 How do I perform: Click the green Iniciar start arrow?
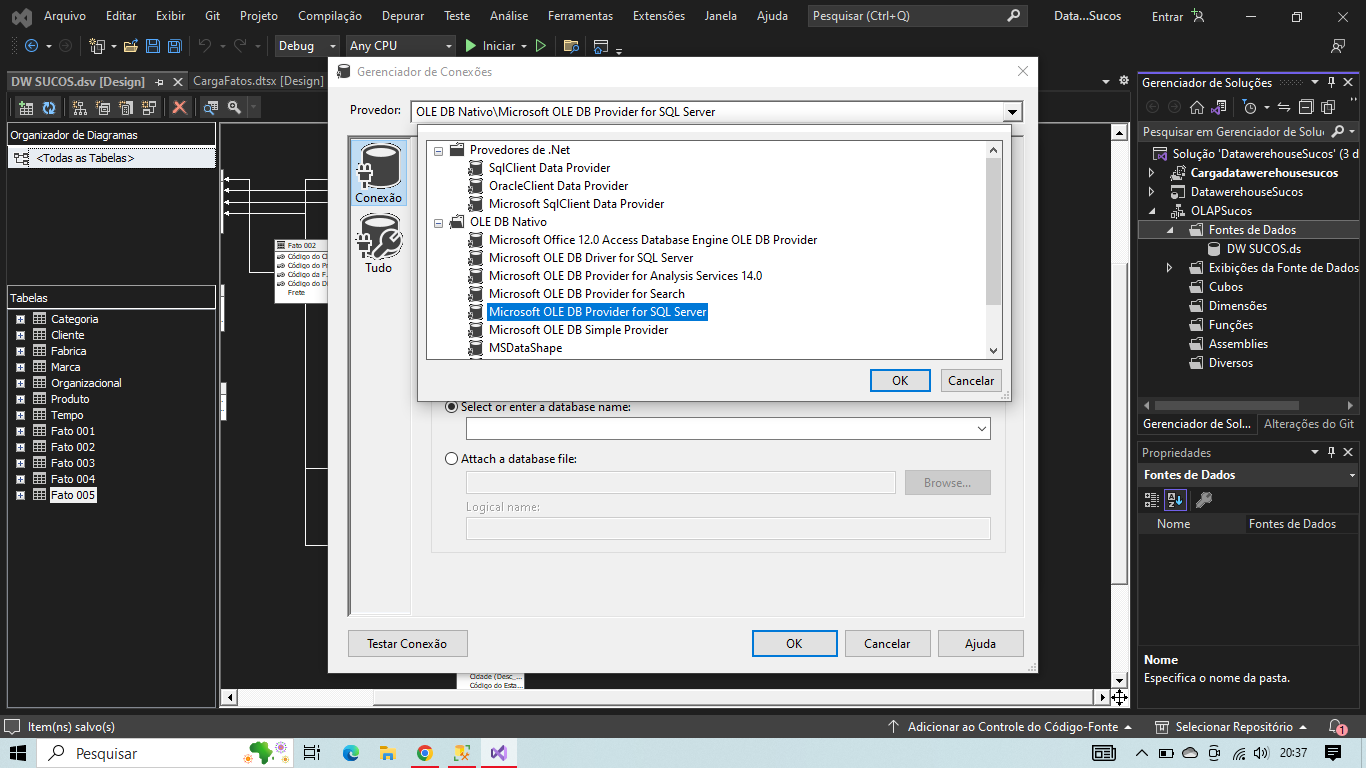click(x=471, y=46)
